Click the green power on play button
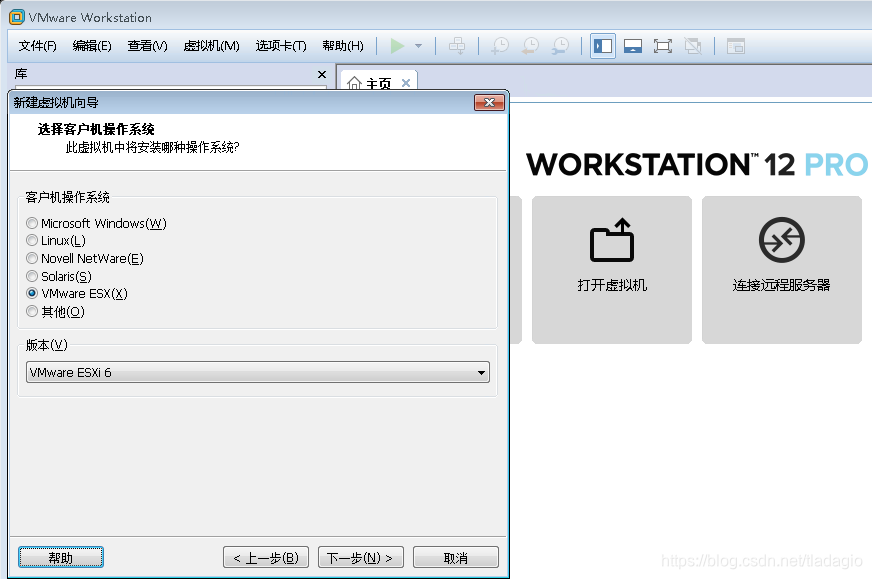This screenshot has height=579, width=872. point(397,46)
